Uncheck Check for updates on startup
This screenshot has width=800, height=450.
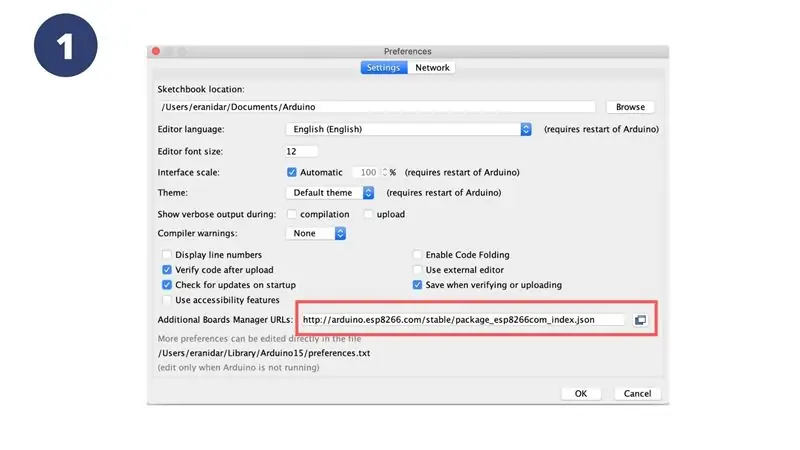[166, 285]
